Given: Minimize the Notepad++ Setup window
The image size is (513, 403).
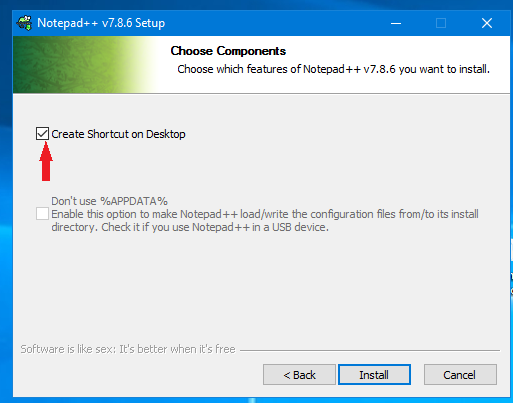Looking at the screenshot, I should point(396,23).
